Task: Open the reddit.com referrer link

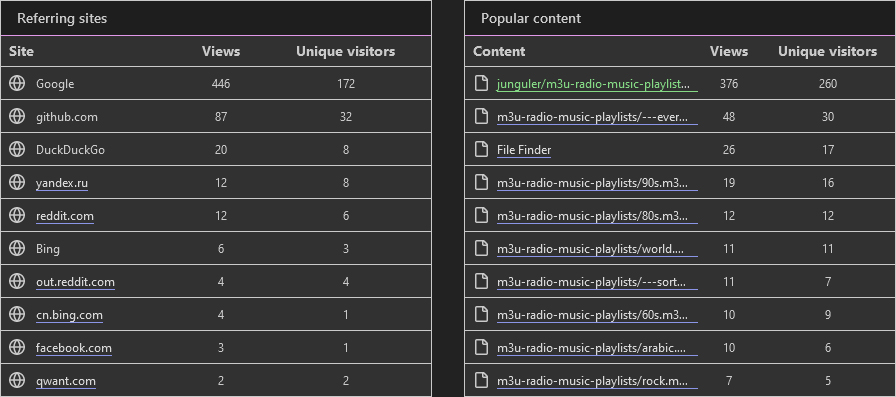Action: (x=65, y=216)
